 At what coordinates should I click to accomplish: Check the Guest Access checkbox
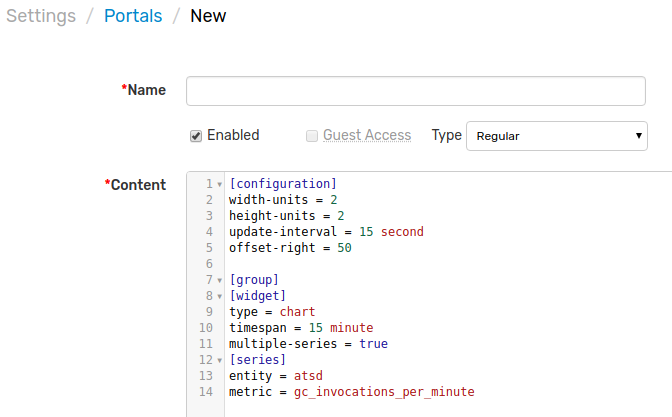(x=312, y=136)
